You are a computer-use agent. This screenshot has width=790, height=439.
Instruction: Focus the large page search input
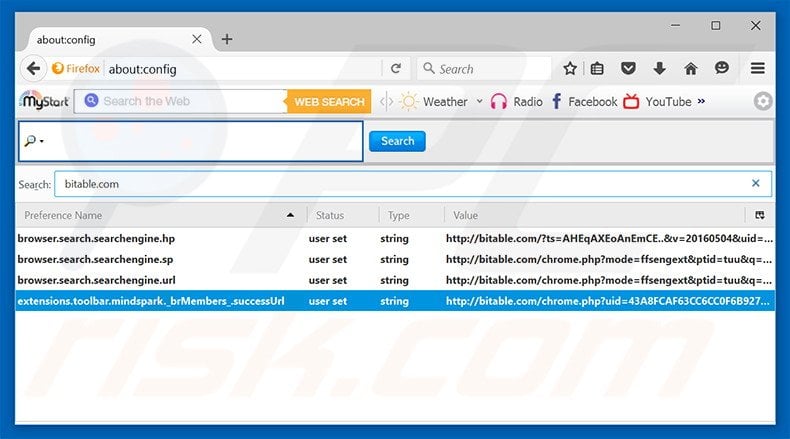[x=190, y=141]
